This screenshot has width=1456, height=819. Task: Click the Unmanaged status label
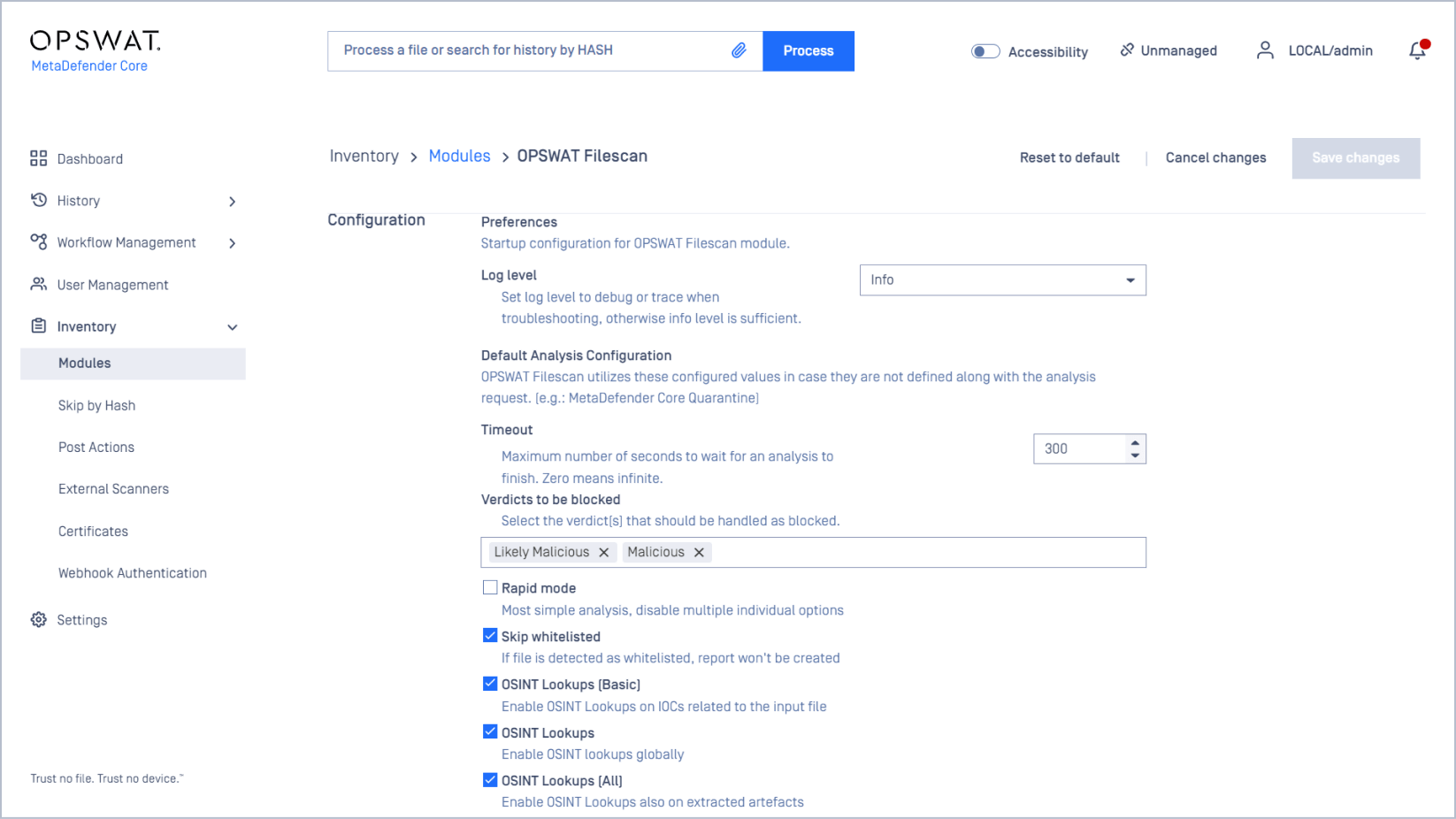tap(1178, 50)
